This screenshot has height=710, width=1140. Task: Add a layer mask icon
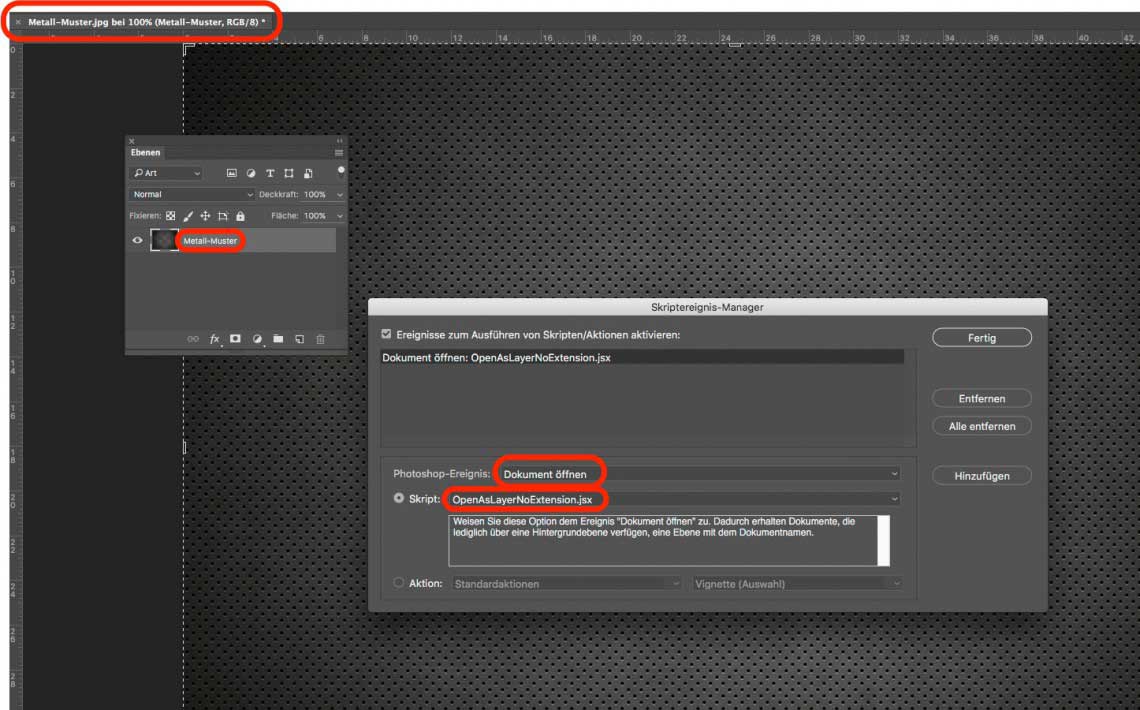coord(236,339)
